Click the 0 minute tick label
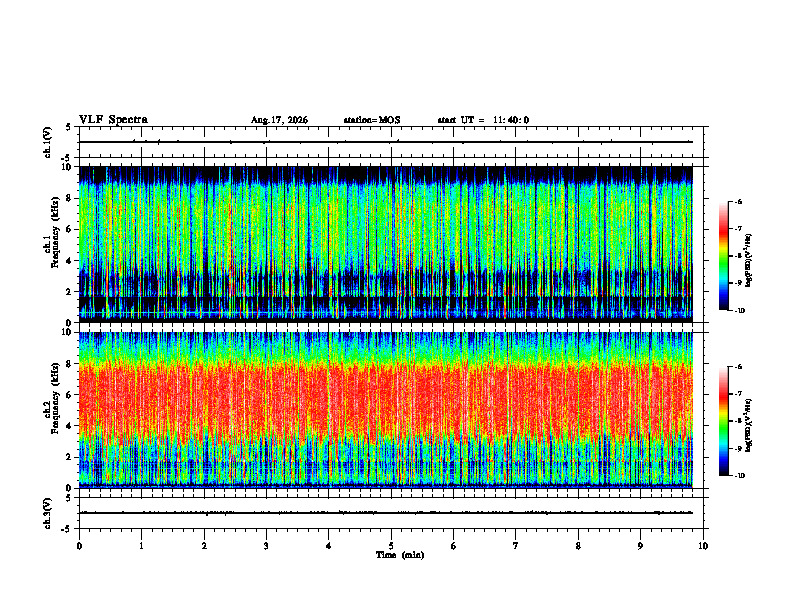The image size is (792, 612). click(79, 546)
